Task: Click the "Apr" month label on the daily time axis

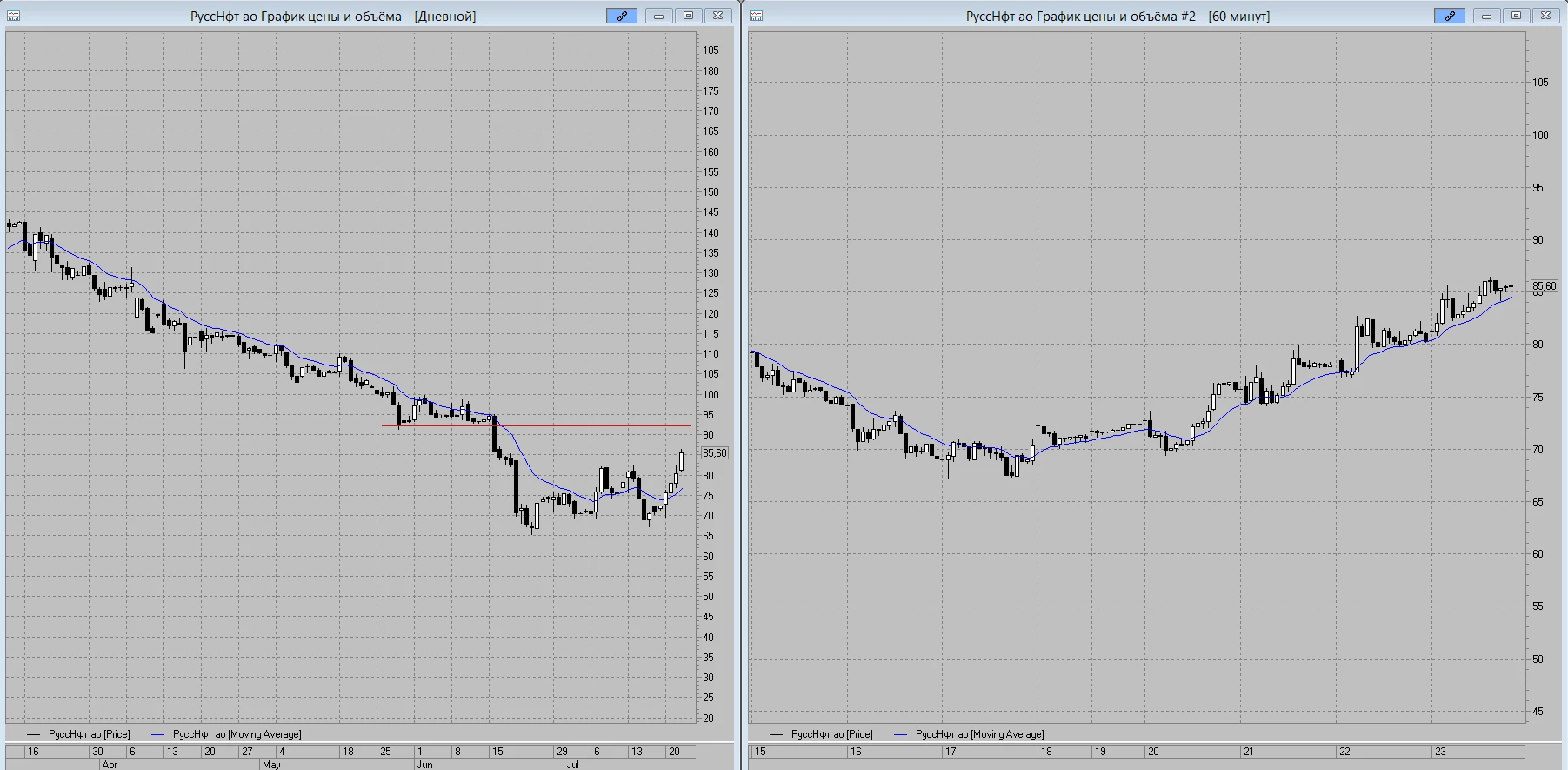Action: coord(110,765)
